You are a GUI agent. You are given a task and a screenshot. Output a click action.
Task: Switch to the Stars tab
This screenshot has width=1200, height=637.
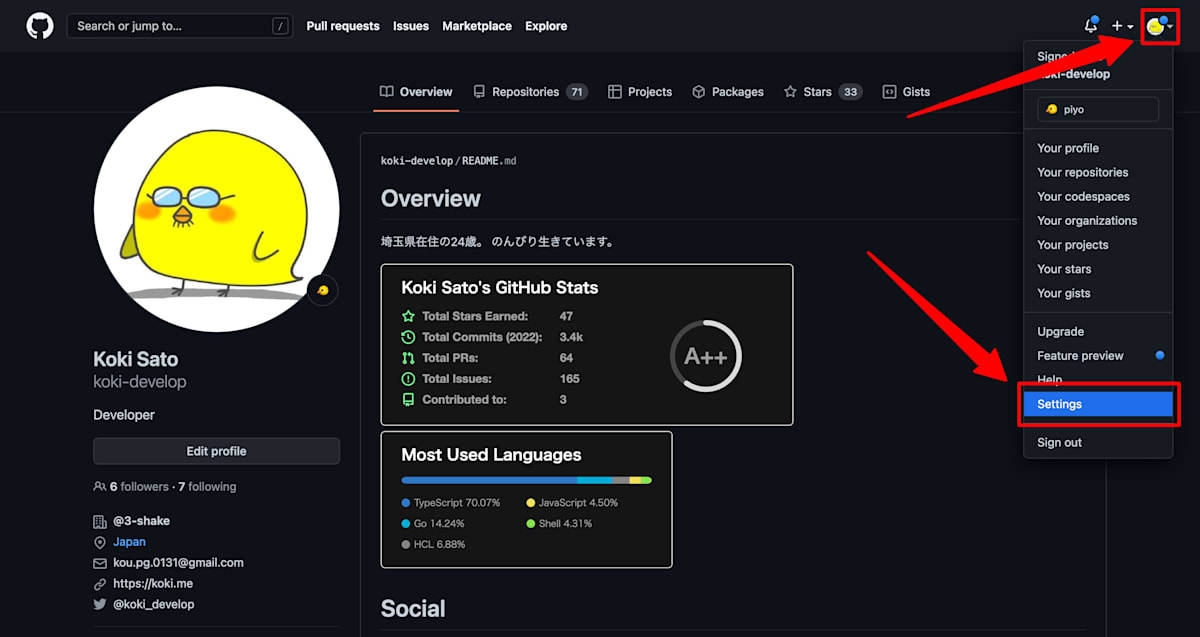(822, 92)
